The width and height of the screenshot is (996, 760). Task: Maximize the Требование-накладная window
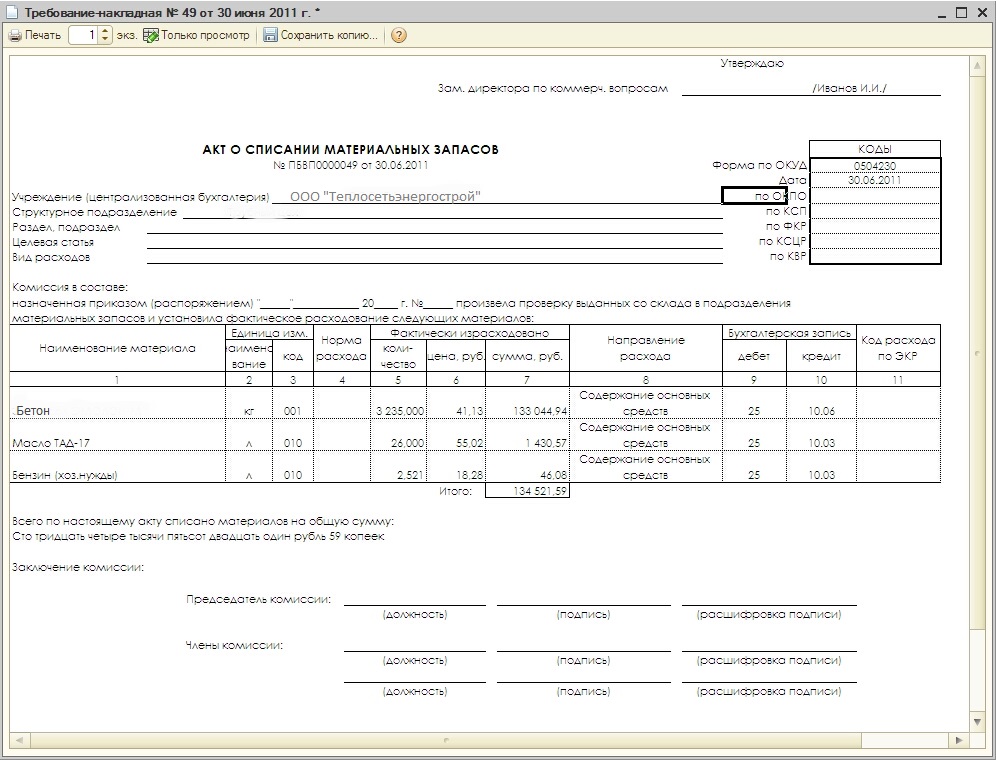[961, 12]
